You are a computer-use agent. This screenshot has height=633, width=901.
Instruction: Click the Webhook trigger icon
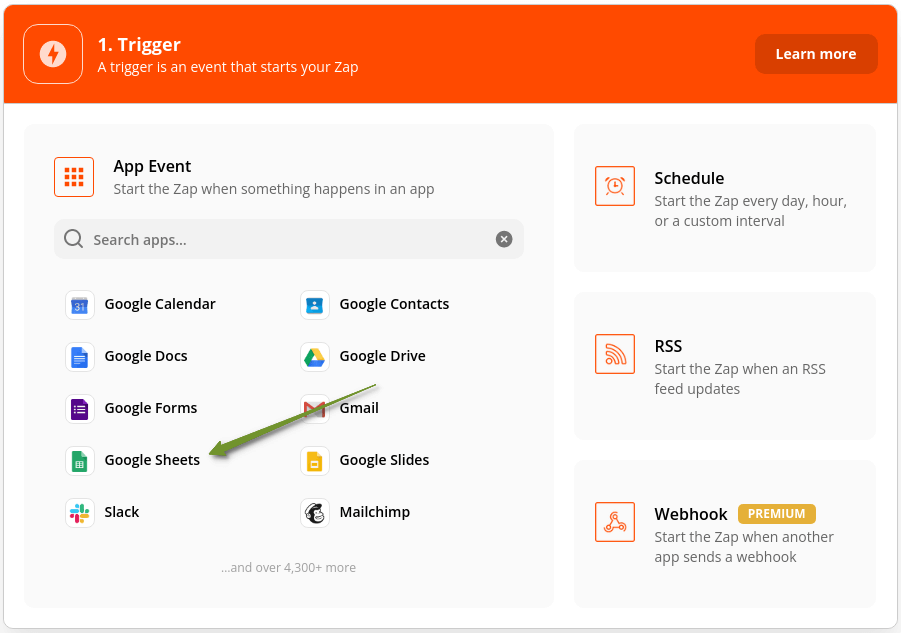[615, 522]
